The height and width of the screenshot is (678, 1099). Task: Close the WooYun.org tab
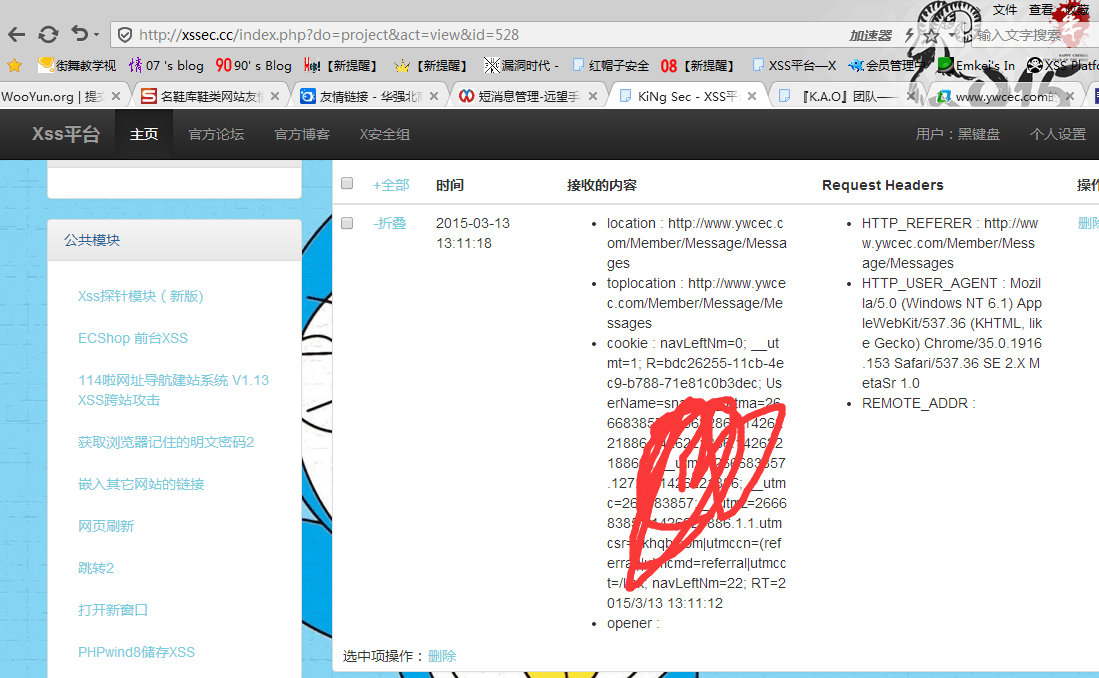[x=116, y=96]
